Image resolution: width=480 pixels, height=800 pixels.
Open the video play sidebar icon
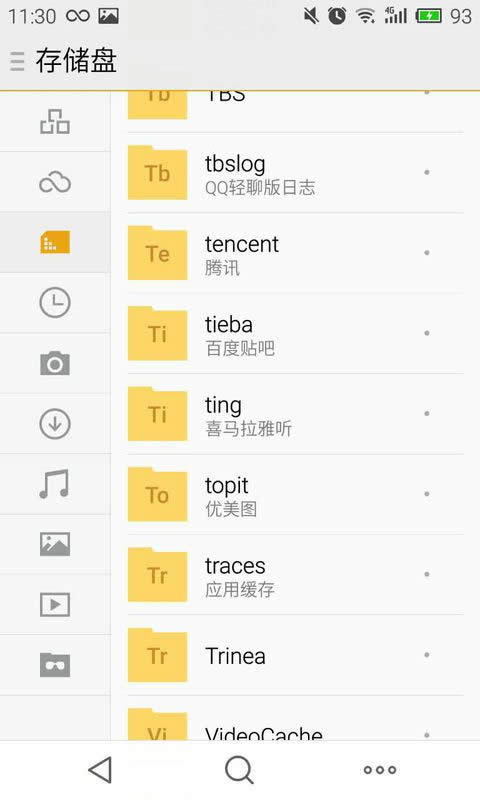pyautogui.click(x=55, y=605)
